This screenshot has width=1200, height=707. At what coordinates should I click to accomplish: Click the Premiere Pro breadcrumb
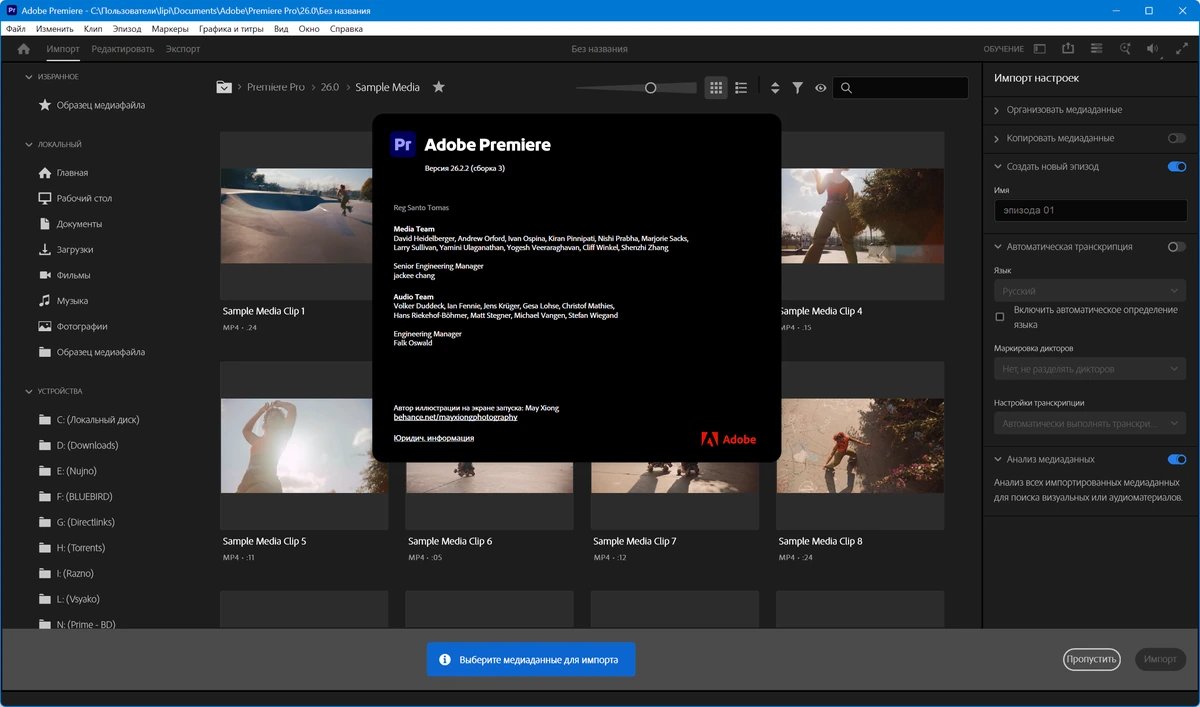point(276,87)
